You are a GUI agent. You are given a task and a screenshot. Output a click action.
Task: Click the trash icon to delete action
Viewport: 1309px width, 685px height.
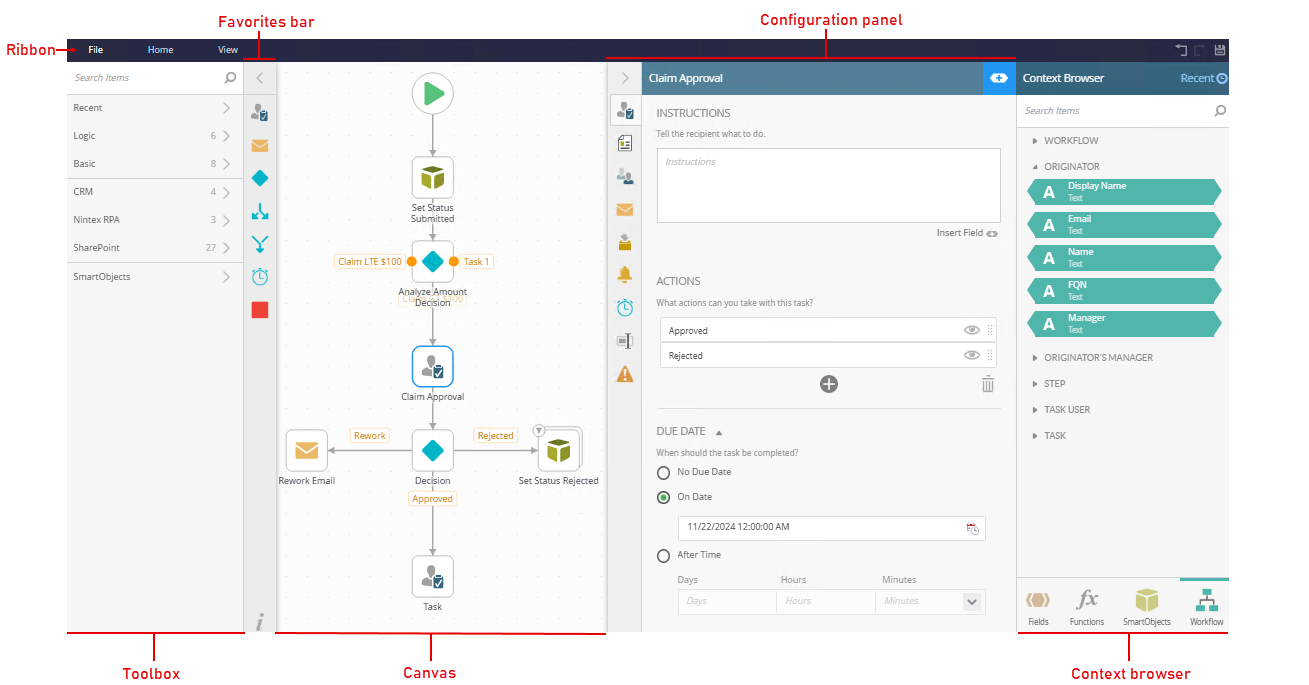(x=987, y=384)
